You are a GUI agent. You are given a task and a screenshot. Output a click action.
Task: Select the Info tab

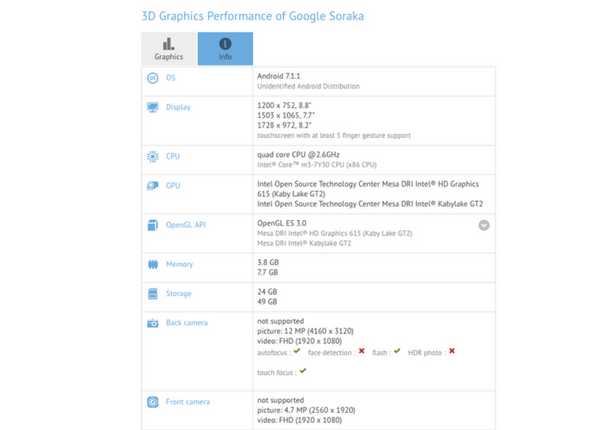click(x=225, y=48)
